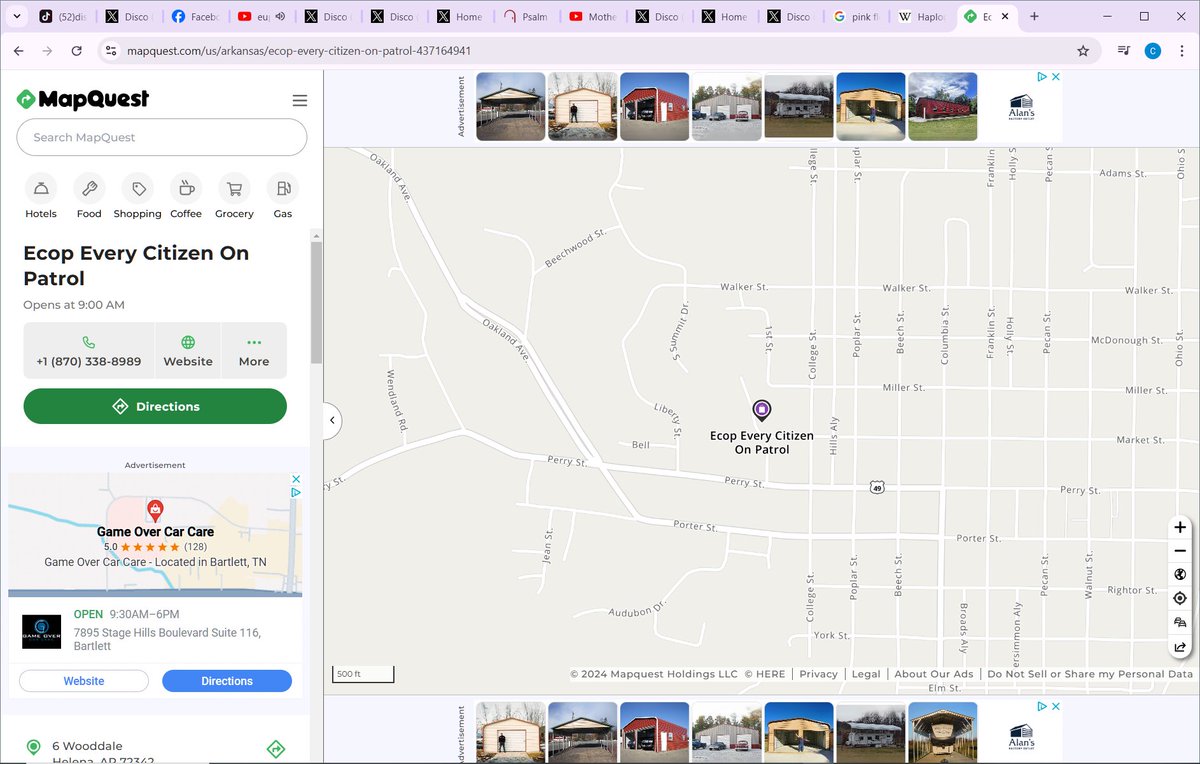Click the purple Ecop map pin

point(762,410)
